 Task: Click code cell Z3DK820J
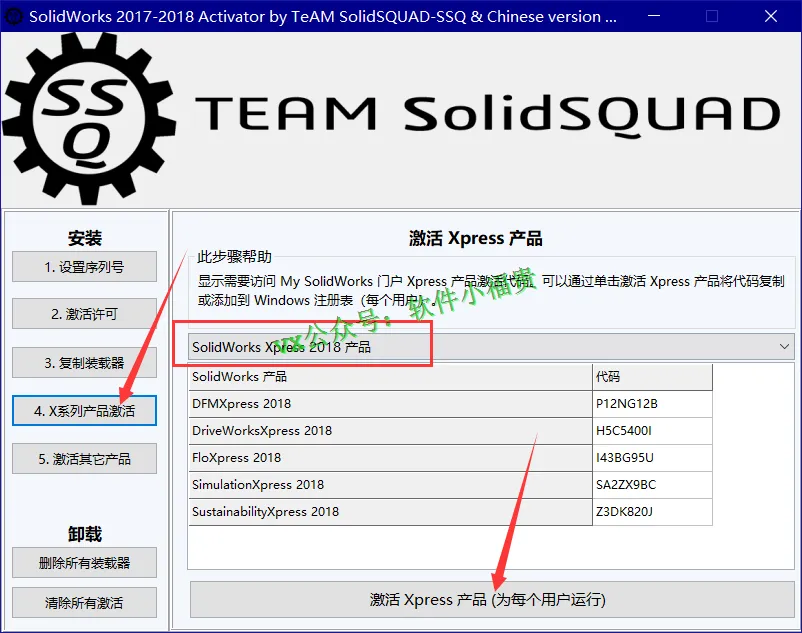point(652,512)
